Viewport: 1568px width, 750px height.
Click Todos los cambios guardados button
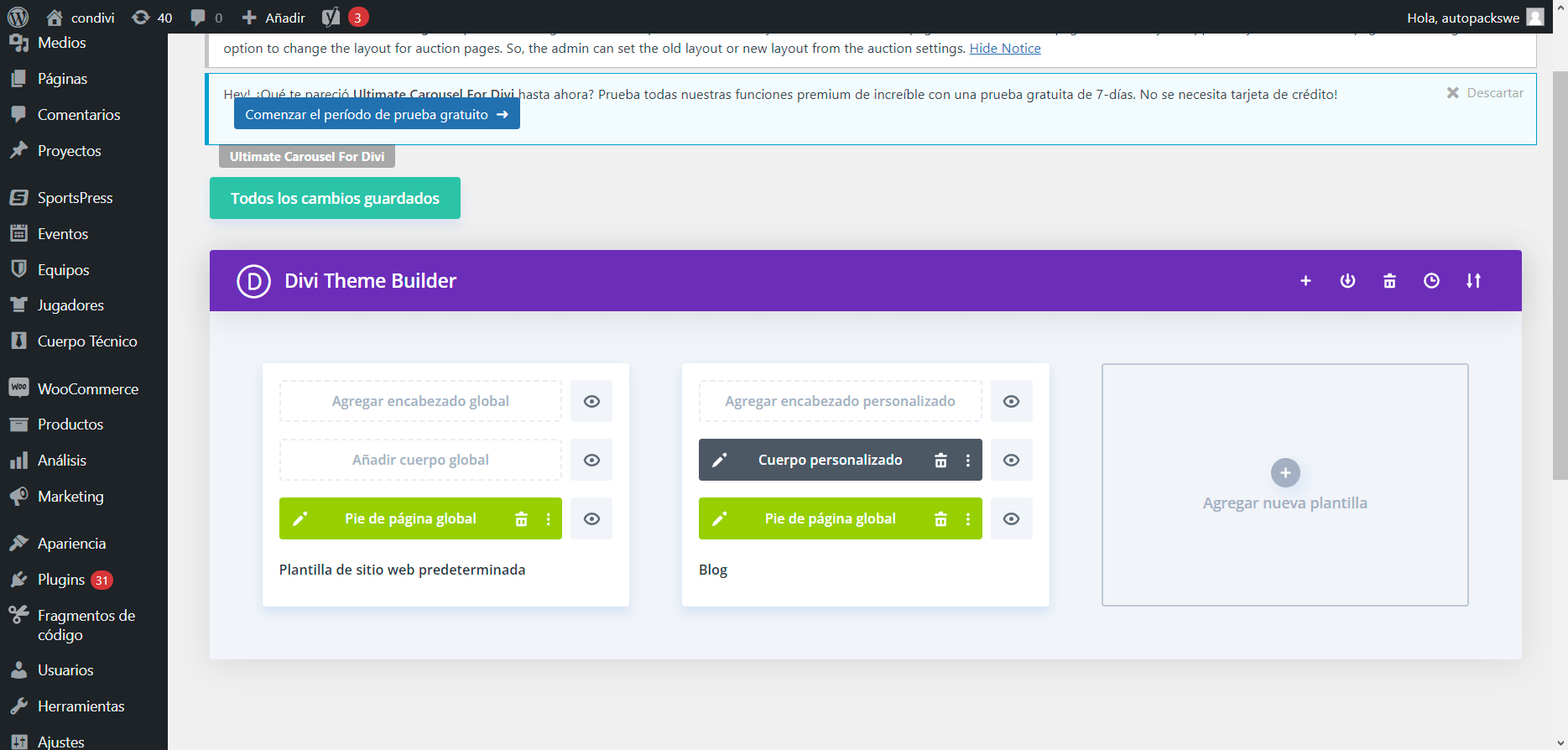point(335,198)
